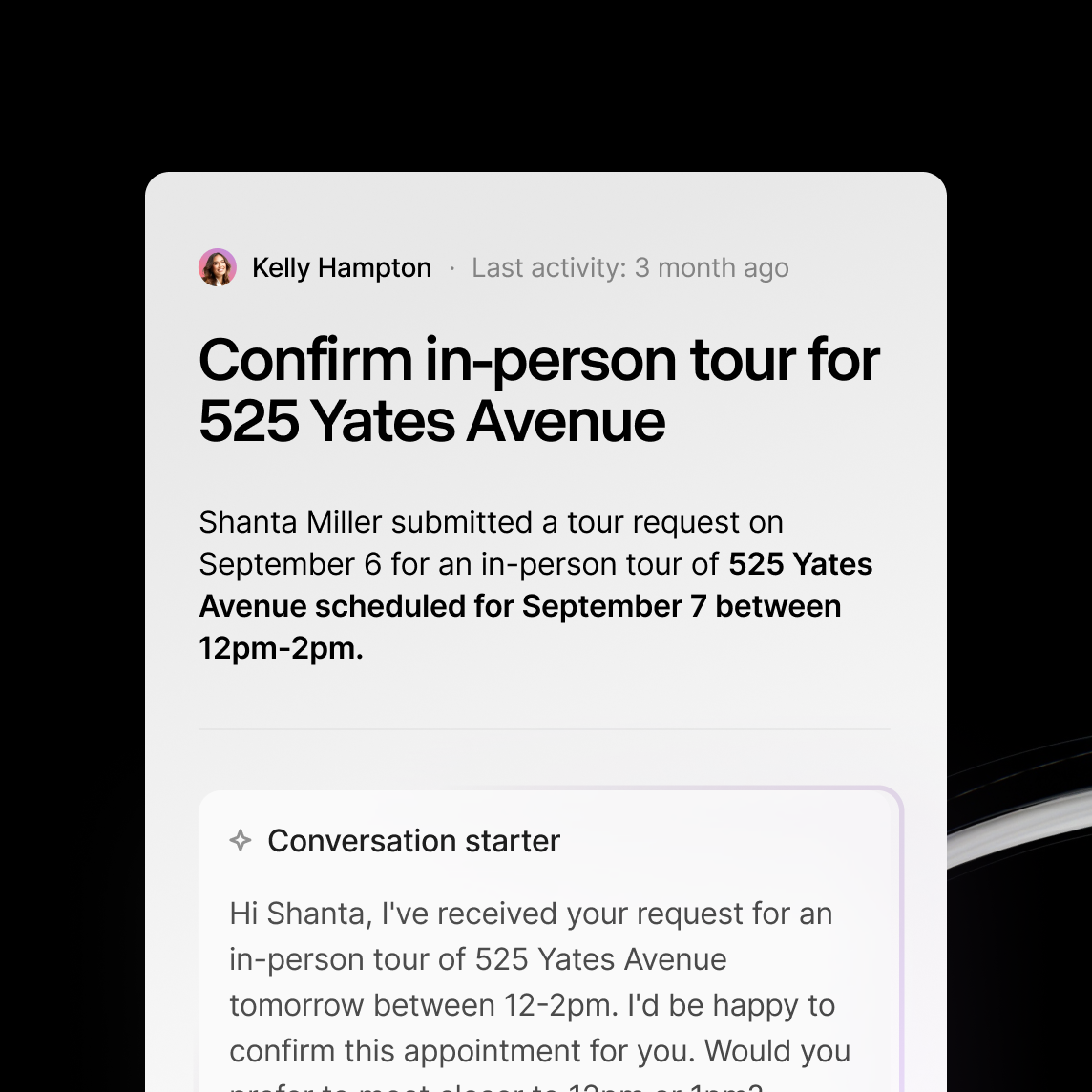Click "525 Yates Avenue" inside the conversation starter
The height and width of the screenshot is (1092, 1092).
click(x=600, y=959)
